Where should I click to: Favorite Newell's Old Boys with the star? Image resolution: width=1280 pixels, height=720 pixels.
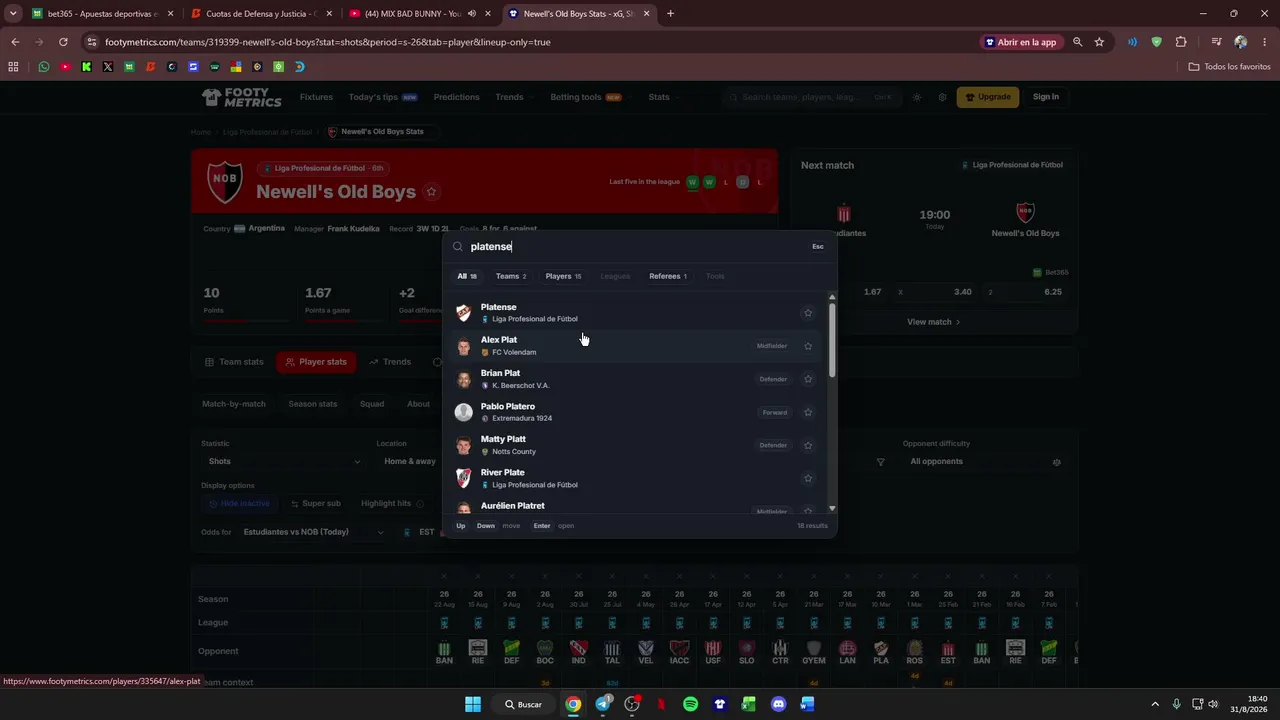(431, 192)
